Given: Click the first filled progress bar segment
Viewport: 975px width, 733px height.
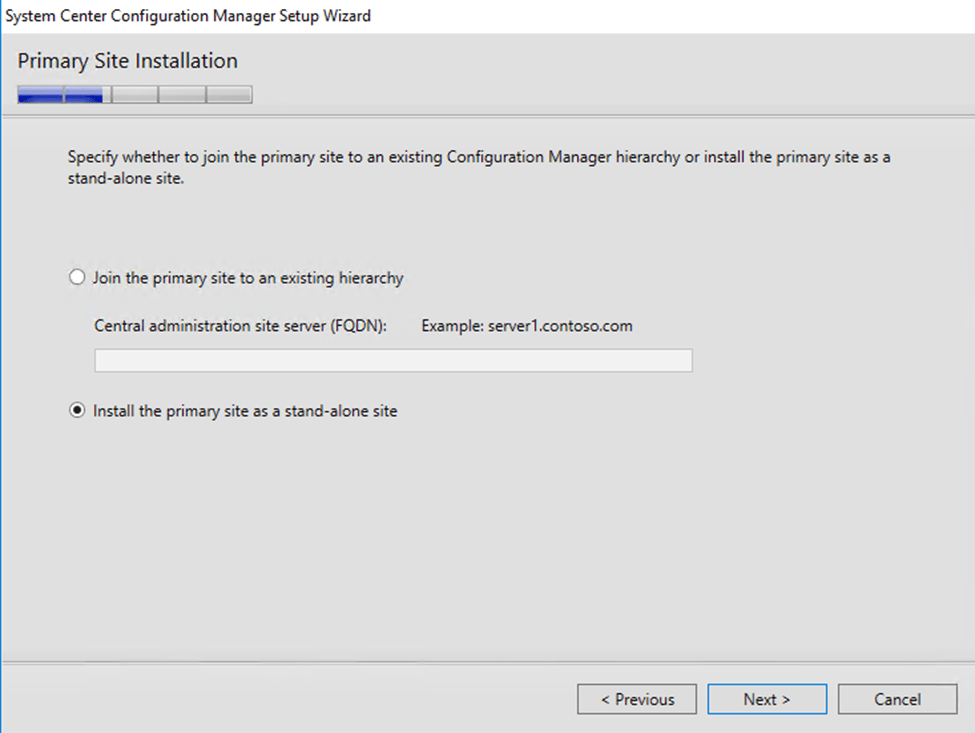Looking at the screenshot, I should click(x=41, y=96).
